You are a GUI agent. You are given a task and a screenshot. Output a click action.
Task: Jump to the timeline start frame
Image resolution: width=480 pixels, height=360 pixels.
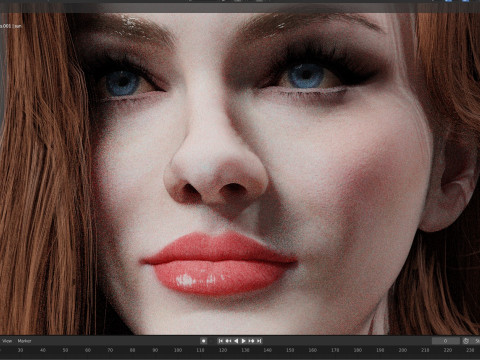pyautogui.click(x=221, y=341)
